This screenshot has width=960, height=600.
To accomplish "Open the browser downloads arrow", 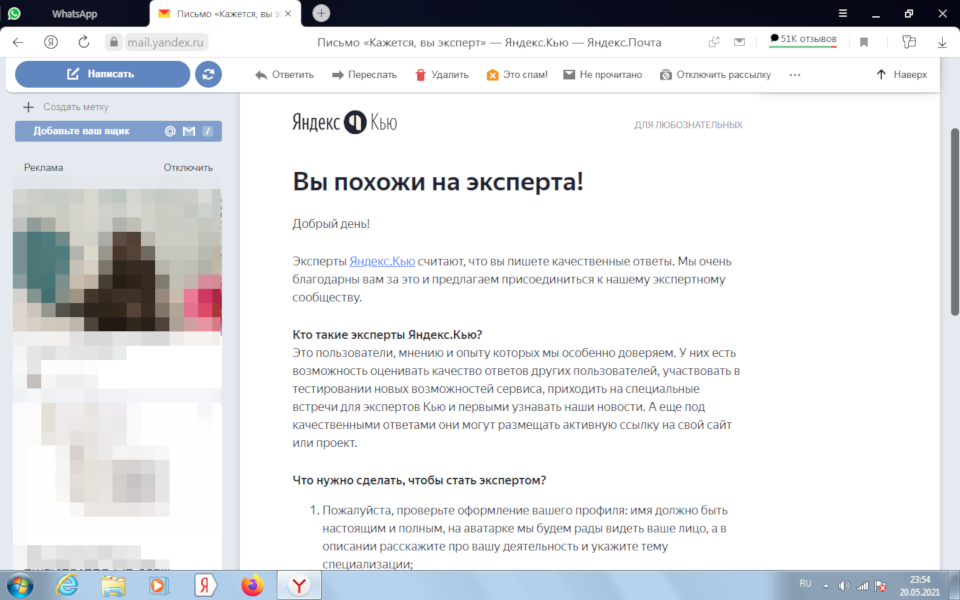I will [x=942, y=42].
